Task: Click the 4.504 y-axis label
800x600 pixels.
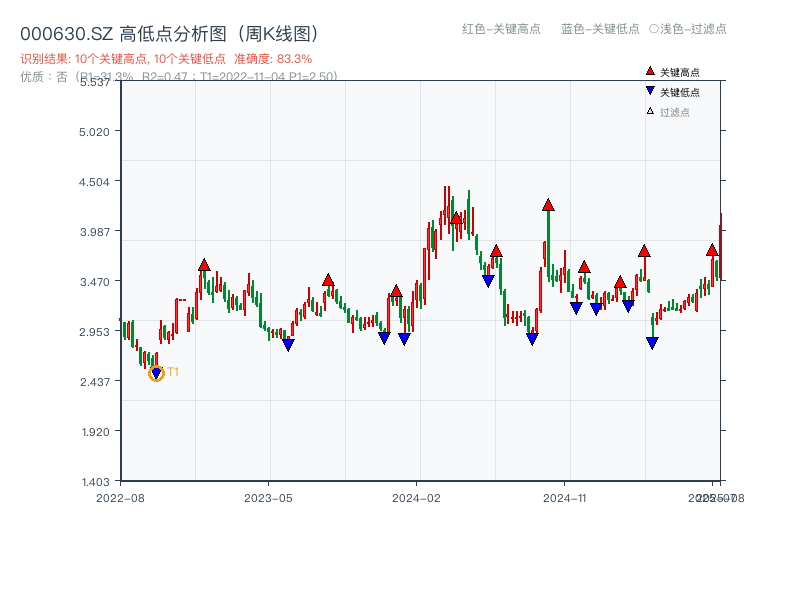Action: [x=94, y=182]
